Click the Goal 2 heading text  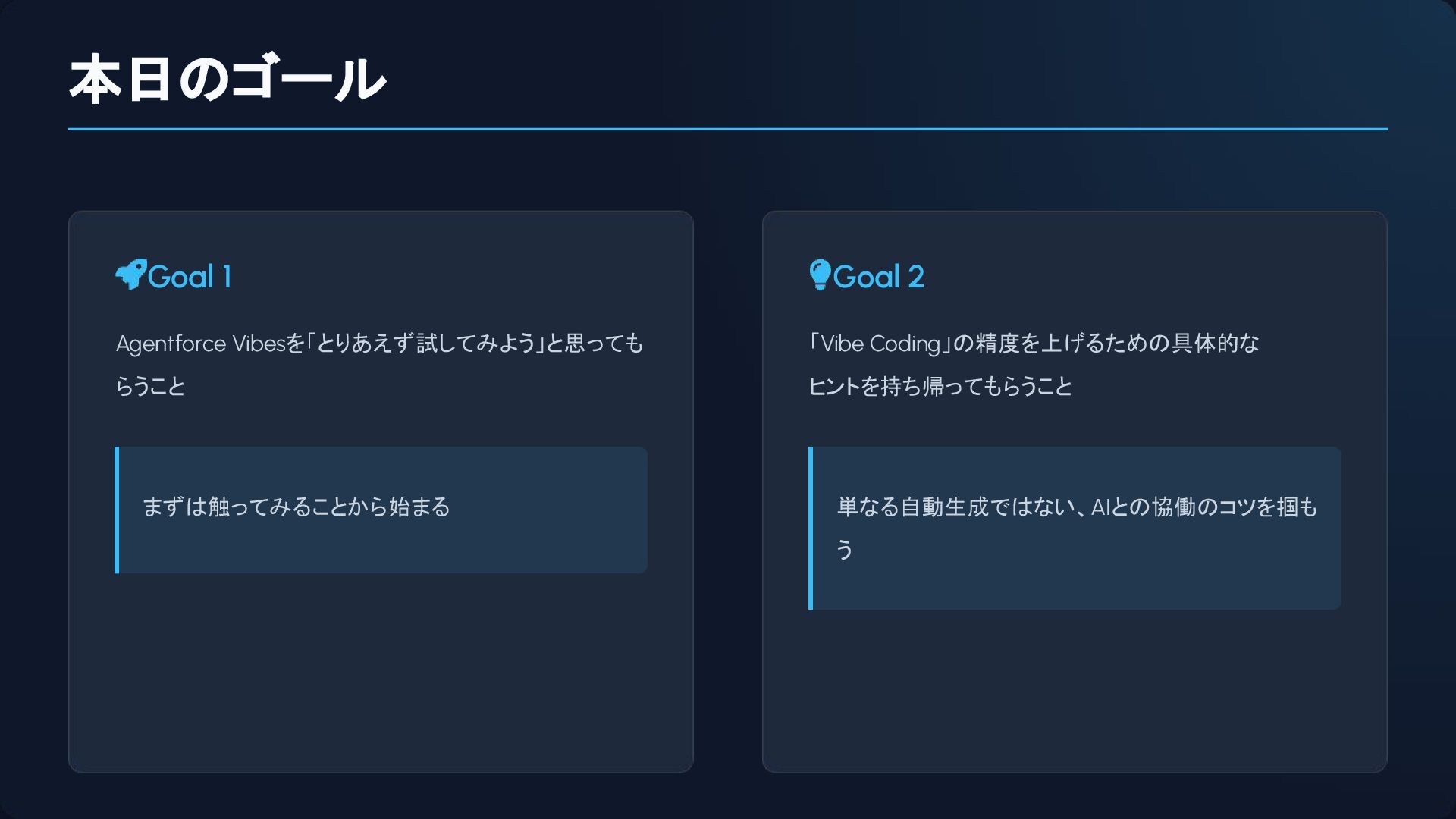(x=878, y=277)
